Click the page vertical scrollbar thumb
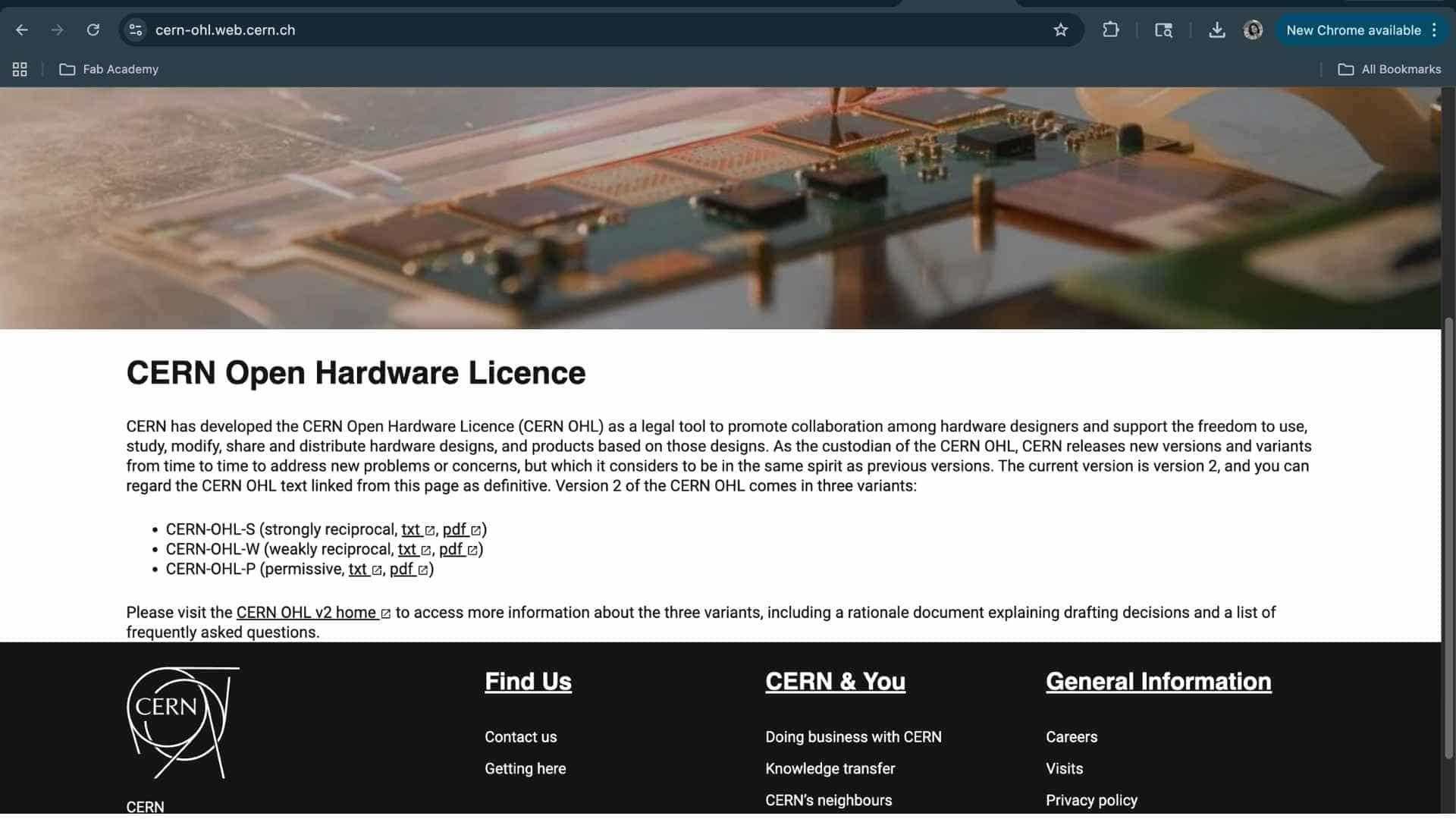 click(1448, 538)
